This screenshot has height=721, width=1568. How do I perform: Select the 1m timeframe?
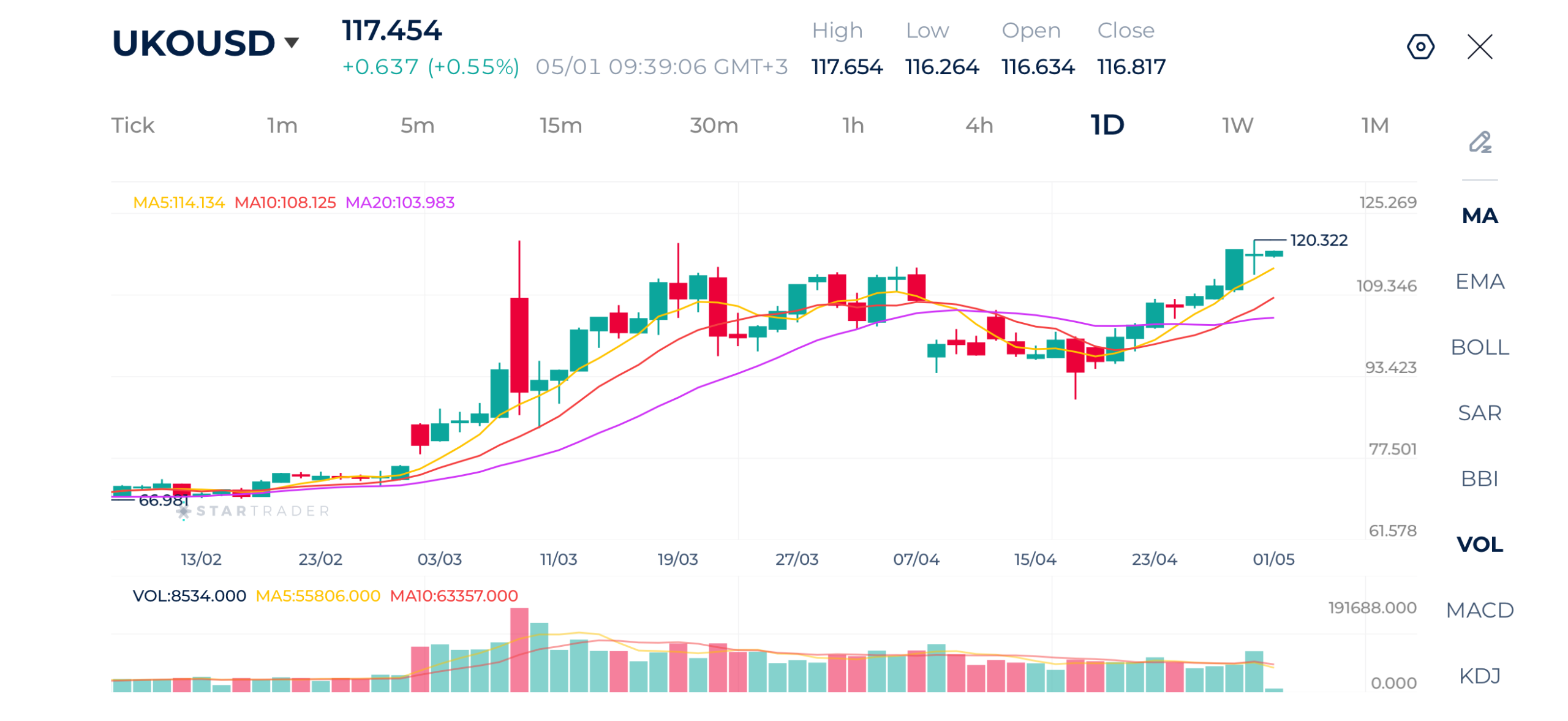[x=282, y=125]
